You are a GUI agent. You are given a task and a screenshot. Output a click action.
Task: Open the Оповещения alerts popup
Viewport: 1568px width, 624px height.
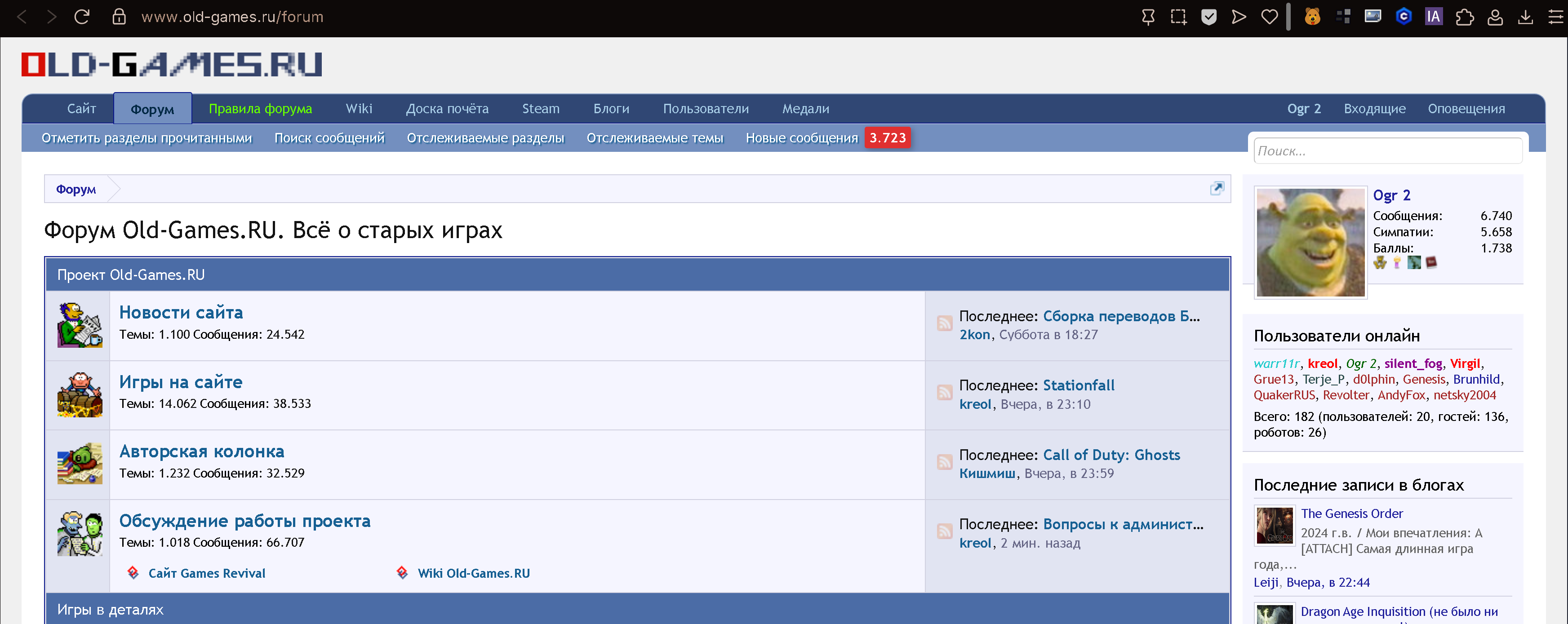1466,109
